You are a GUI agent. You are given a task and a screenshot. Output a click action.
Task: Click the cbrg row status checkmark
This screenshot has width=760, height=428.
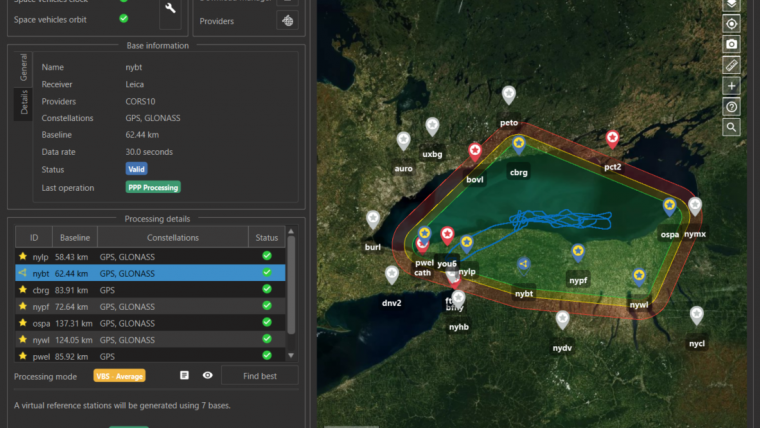click(267, 289)
